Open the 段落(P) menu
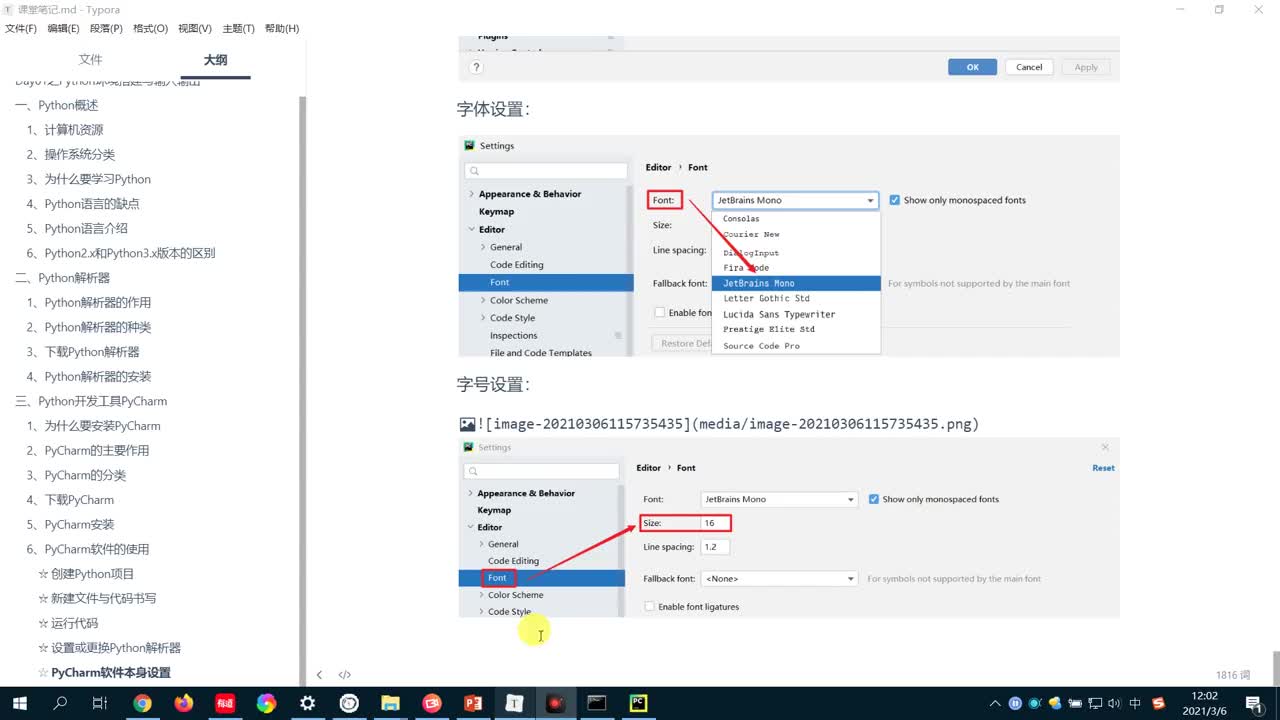The image size is (1280, 720). coord(107,28)
